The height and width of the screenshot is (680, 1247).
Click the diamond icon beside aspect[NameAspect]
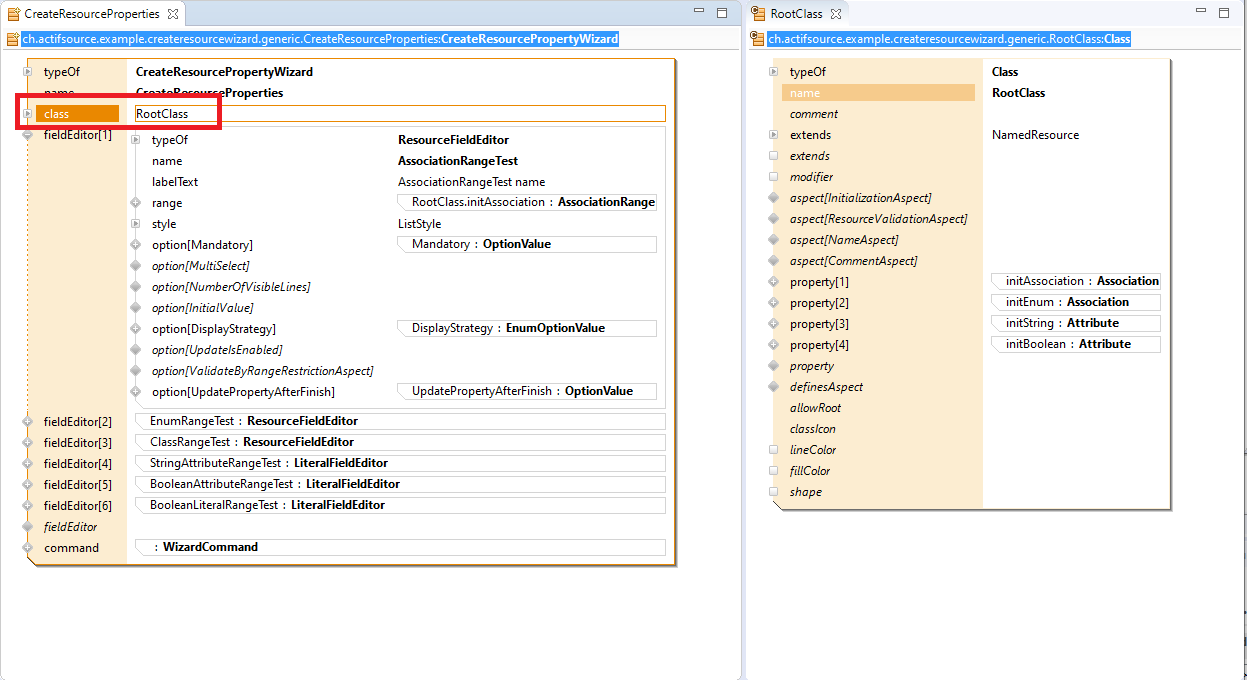coord(773,240)
